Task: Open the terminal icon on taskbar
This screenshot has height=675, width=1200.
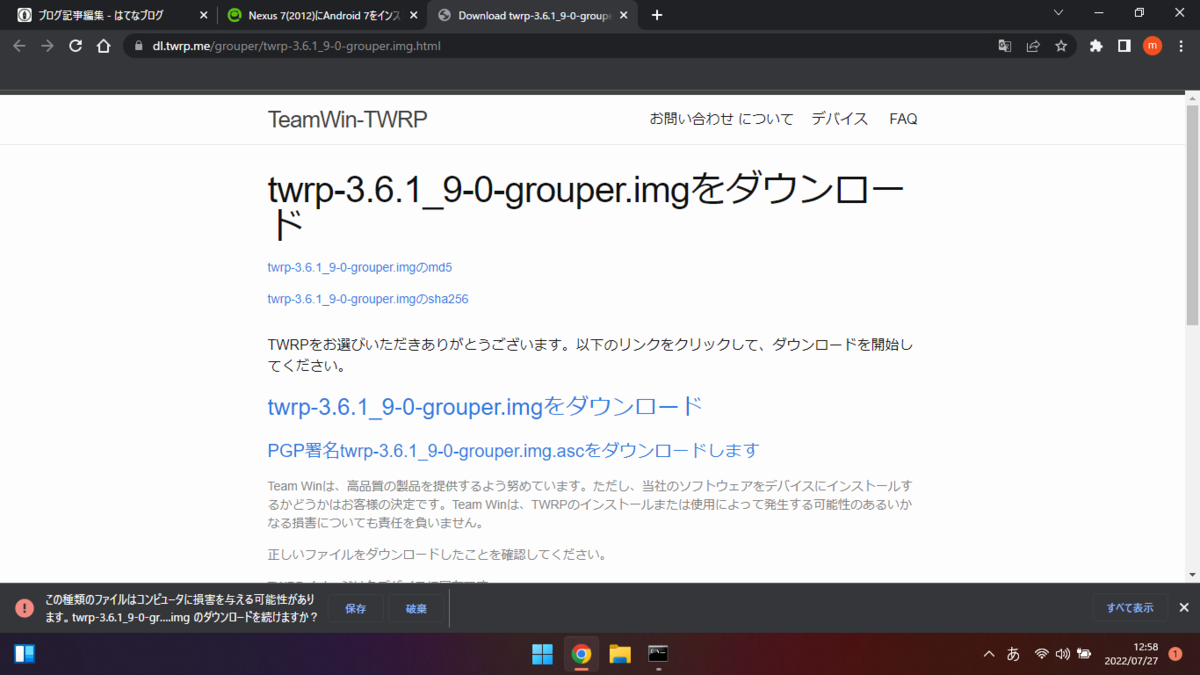Action: tap(658, 655)
